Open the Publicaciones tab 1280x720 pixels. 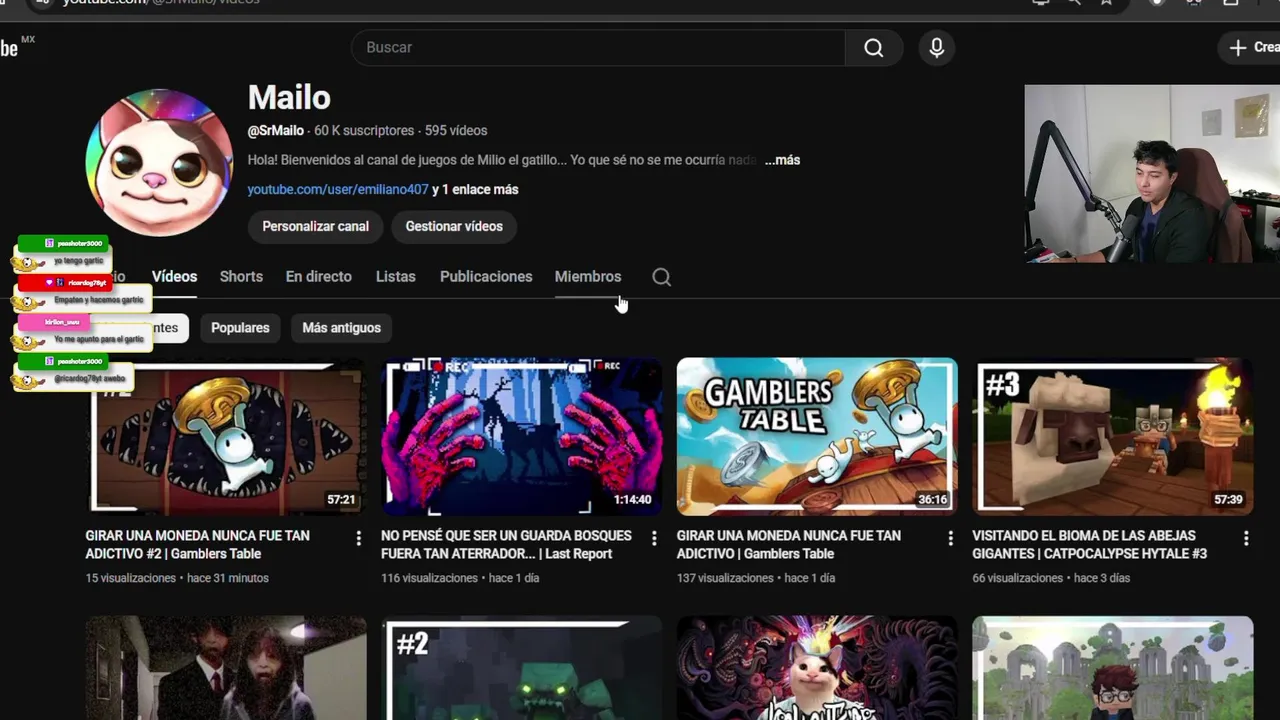click(486, 277)
